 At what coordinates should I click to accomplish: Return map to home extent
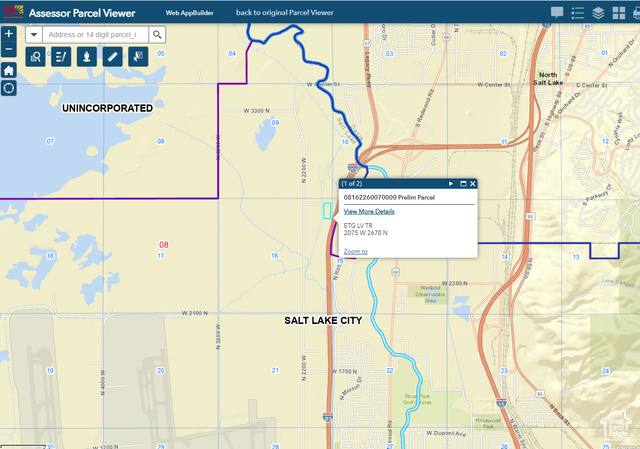tap(8, 70)
